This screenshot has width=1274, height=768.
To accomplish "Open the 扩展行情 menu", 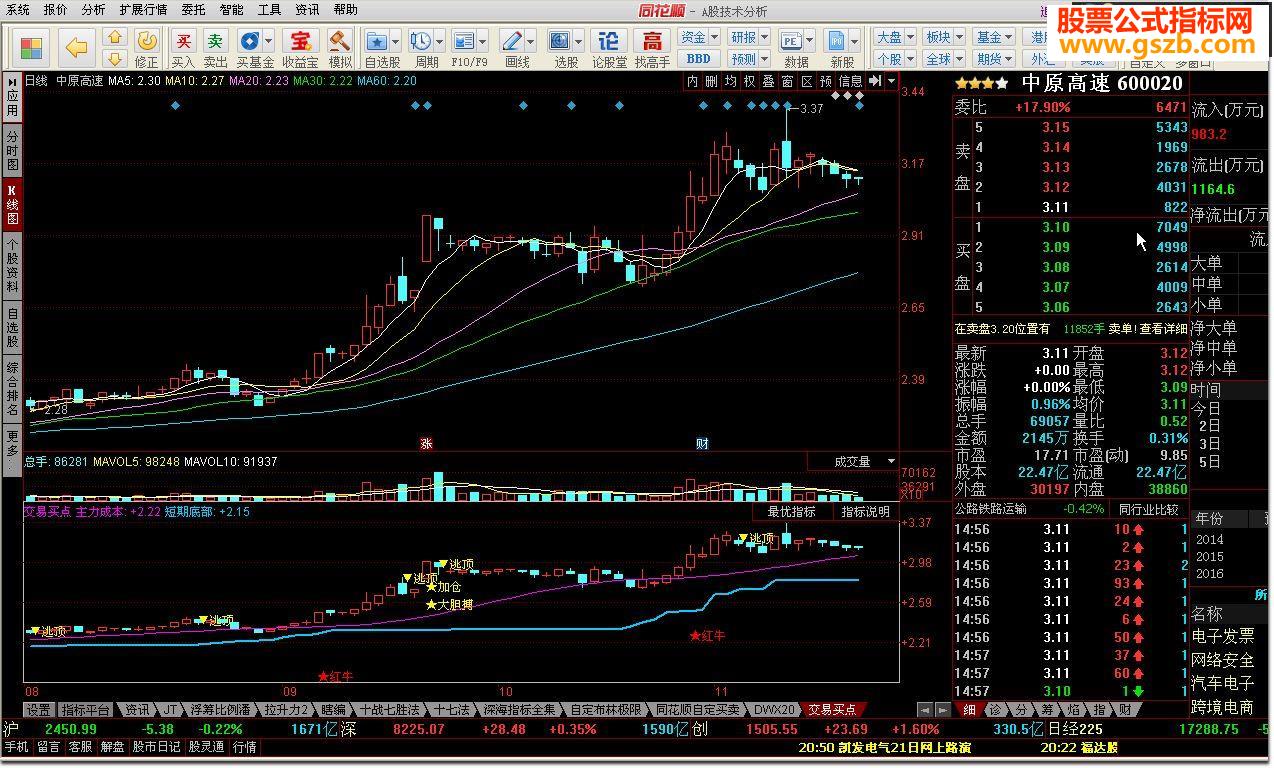I will (143, 10).
